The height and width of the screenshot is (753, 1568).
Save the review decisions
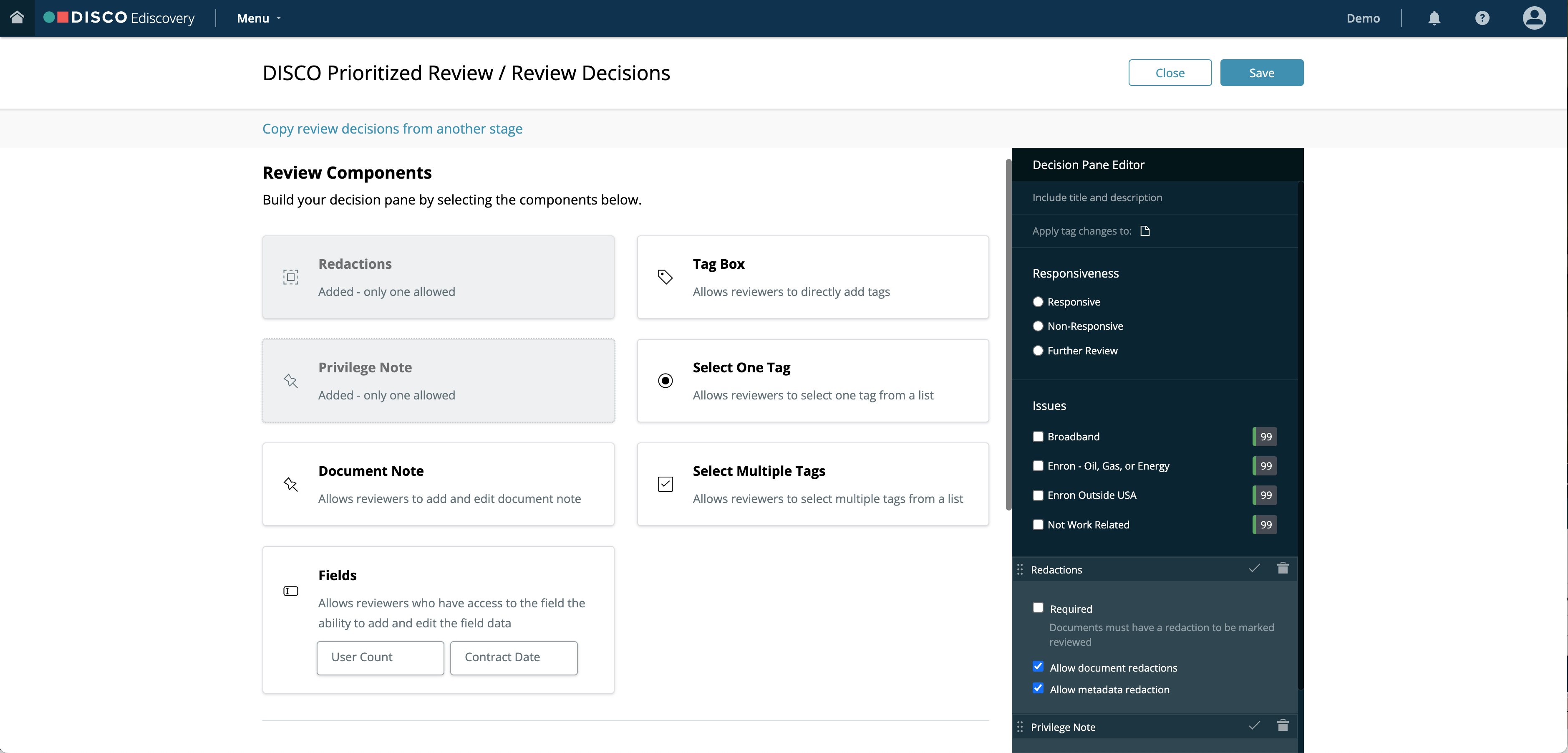[x=1261, y=73]
